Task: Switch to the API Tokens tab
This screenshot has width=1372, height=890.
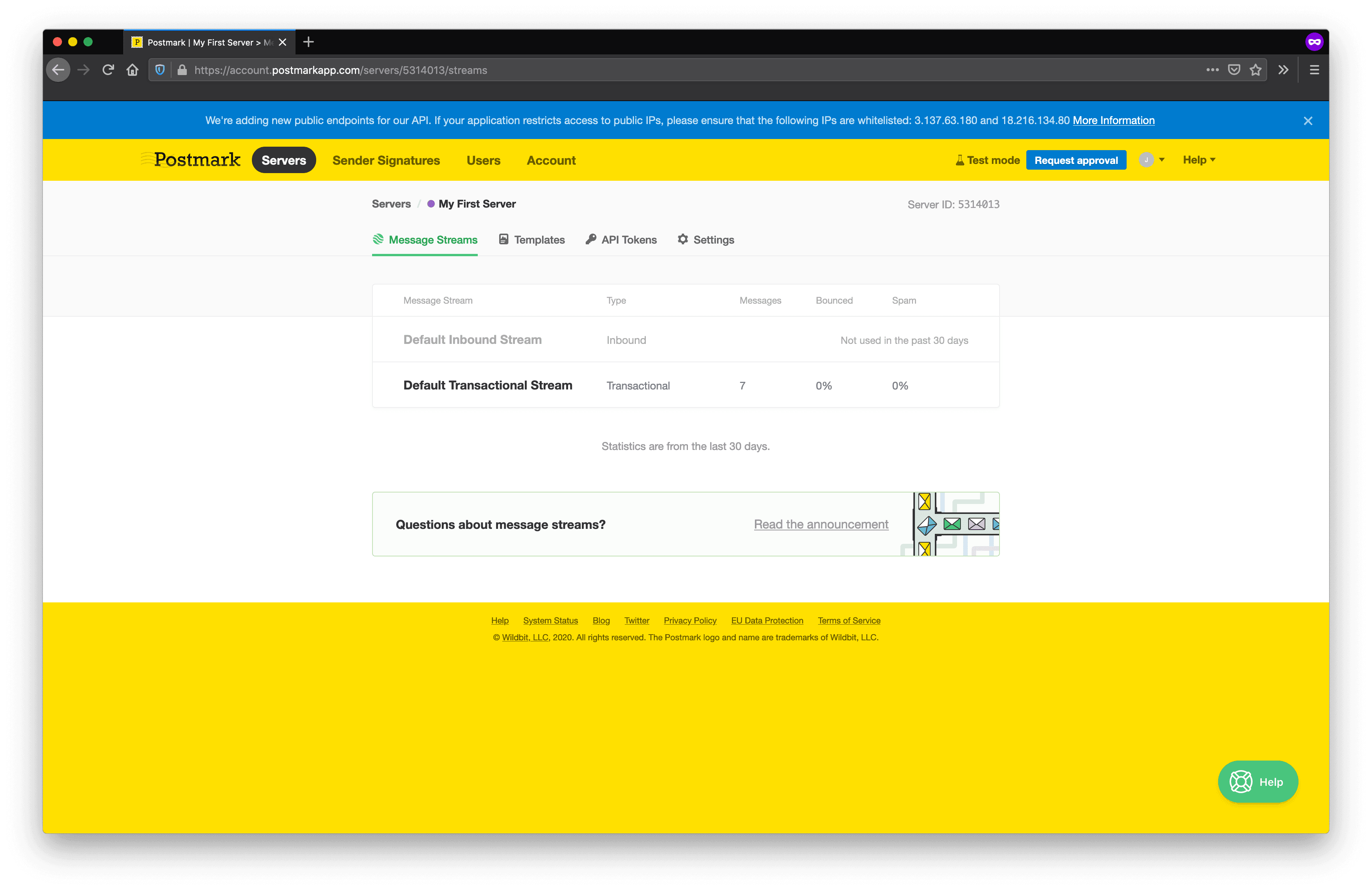Action: tap(621, 239)
